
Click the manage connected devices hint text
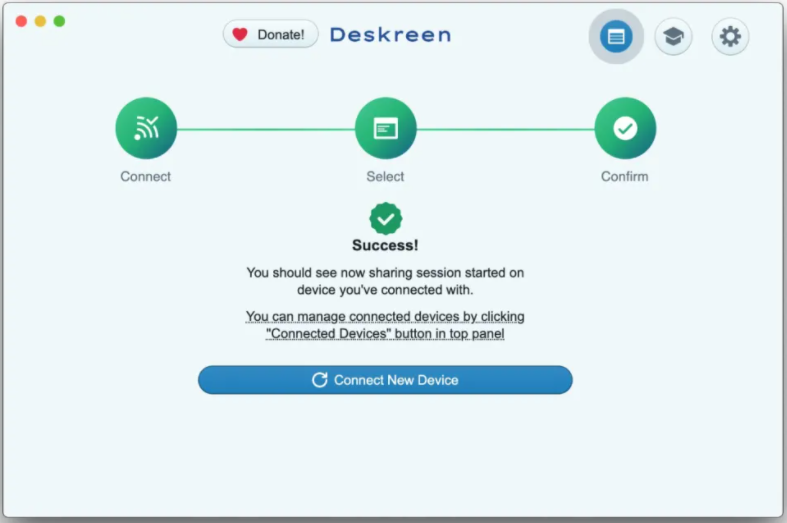point(385,325)
